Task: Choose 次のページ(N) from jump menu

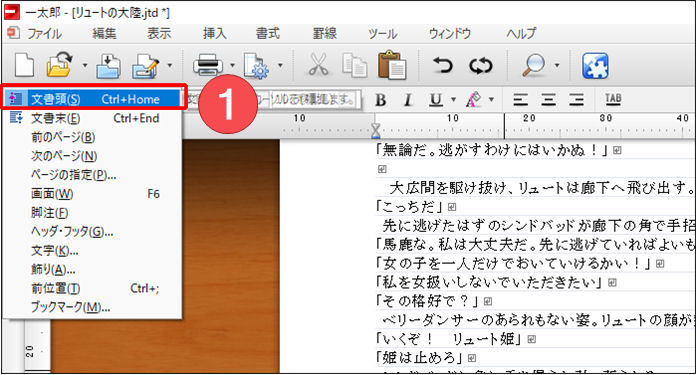Action: 93,156
